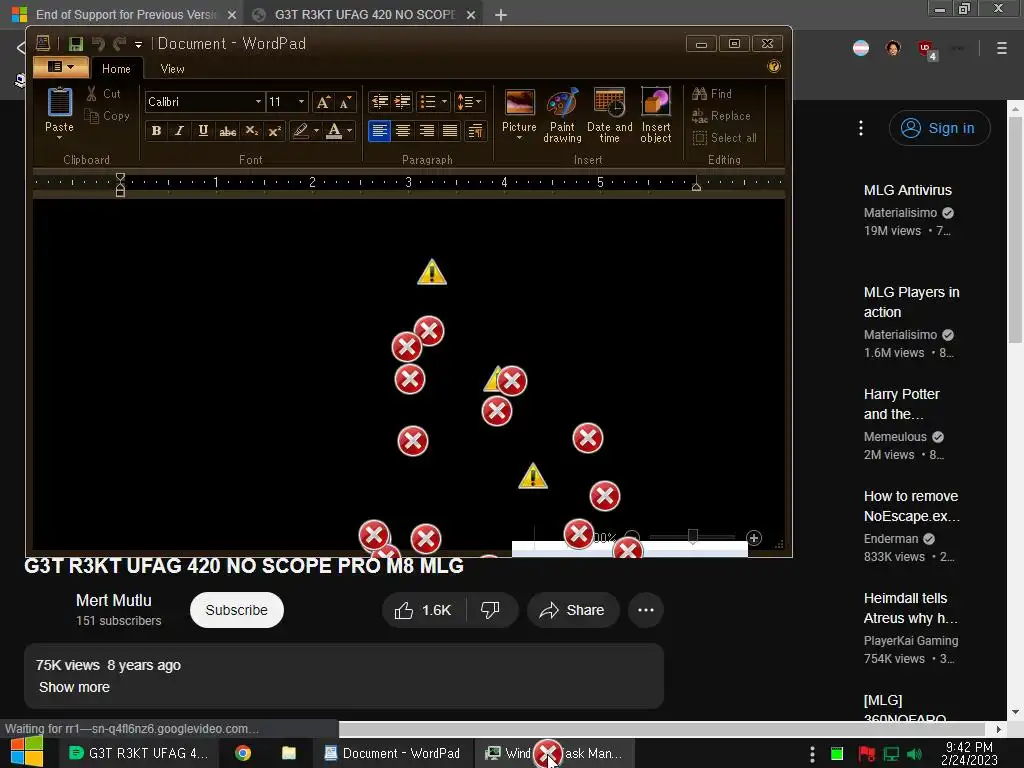Click the text highlight color pen swatch
The width and height of the screenshot is (1024, 768).
(300, 131)
